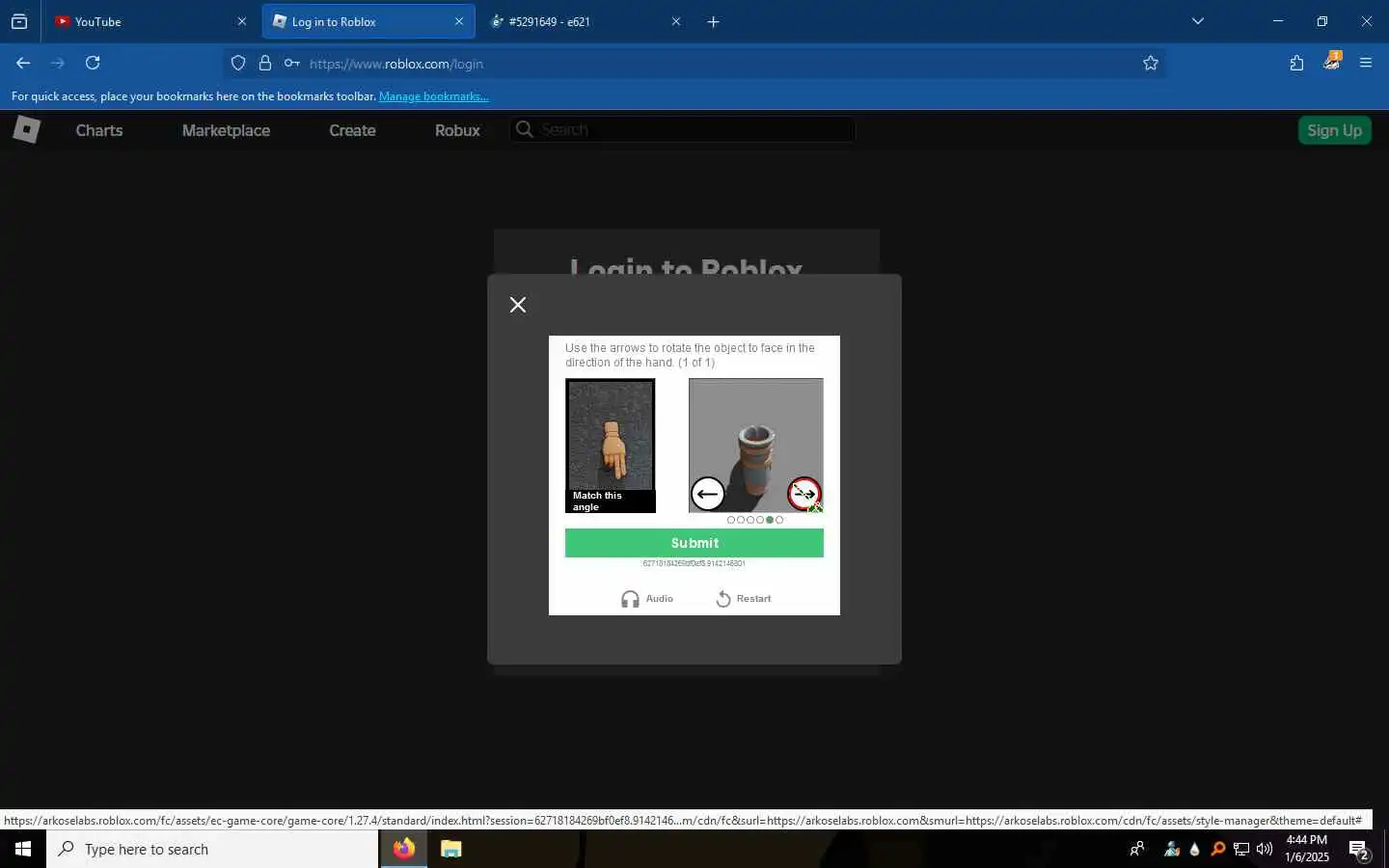Open the saved logins key icon

pyautogui.click(x=291, y=64)
